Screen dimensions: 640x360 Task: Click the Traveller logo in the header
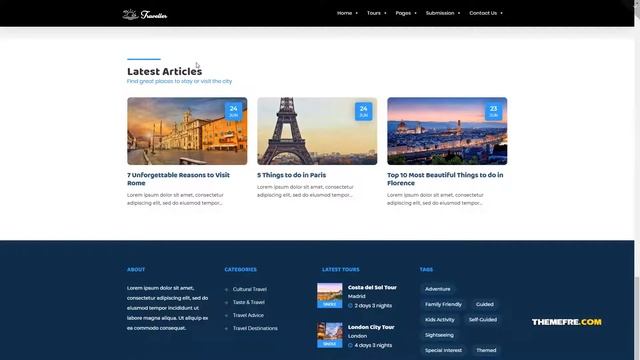tap(145, 14)
